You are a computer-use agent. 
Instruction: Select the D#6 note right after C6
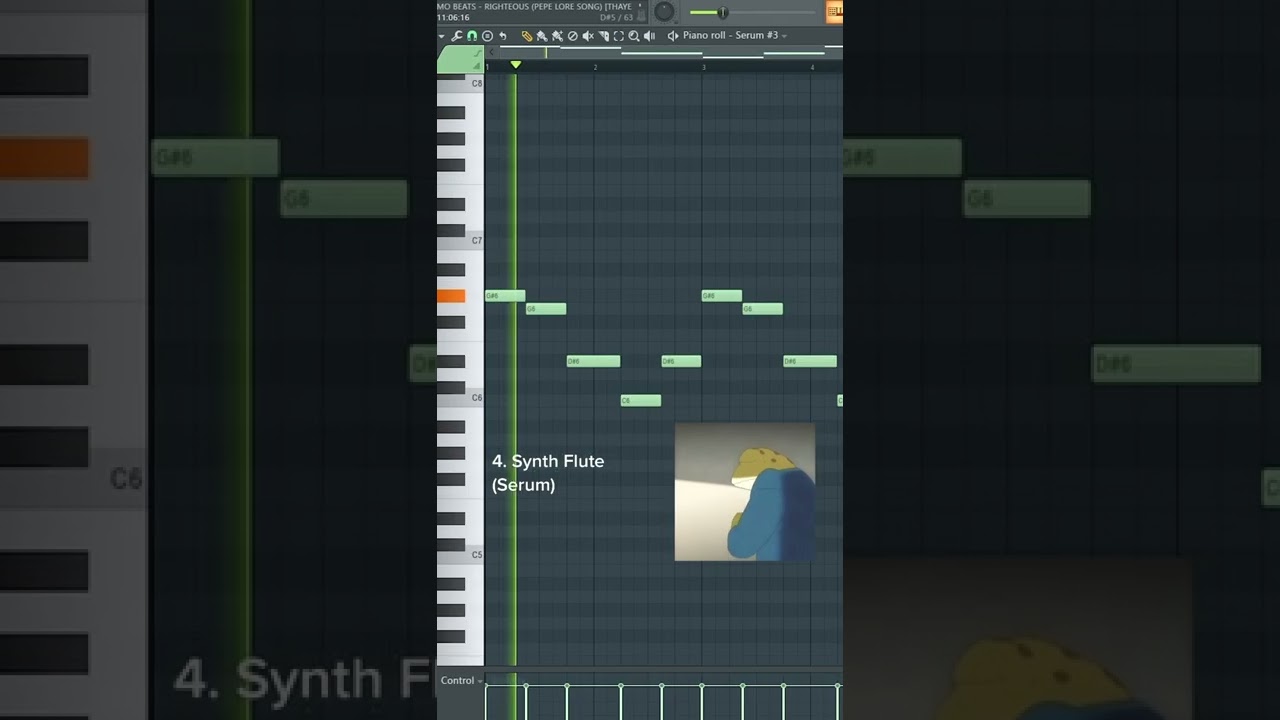(681, 361)
